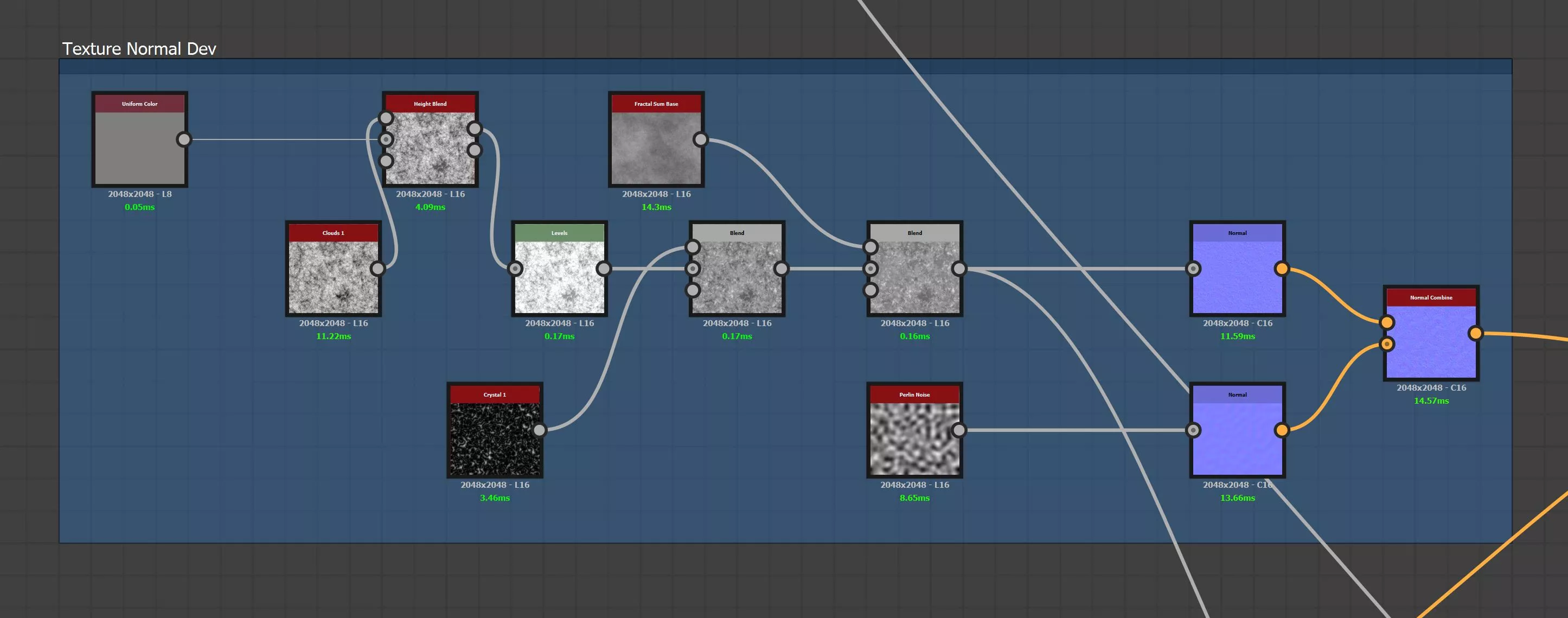Click the Levels node input connector
Viewport: 1568px width, 618px height.
tap(515, 269)
